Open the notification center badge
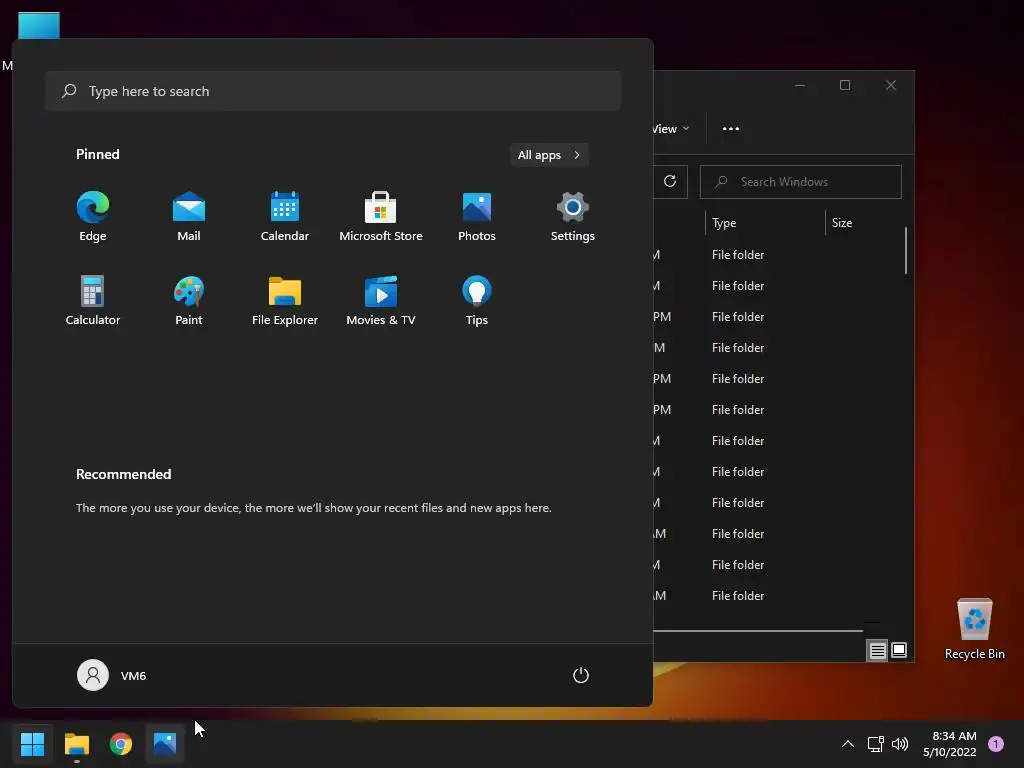The image size is (1024, 768). click(996, 744)
